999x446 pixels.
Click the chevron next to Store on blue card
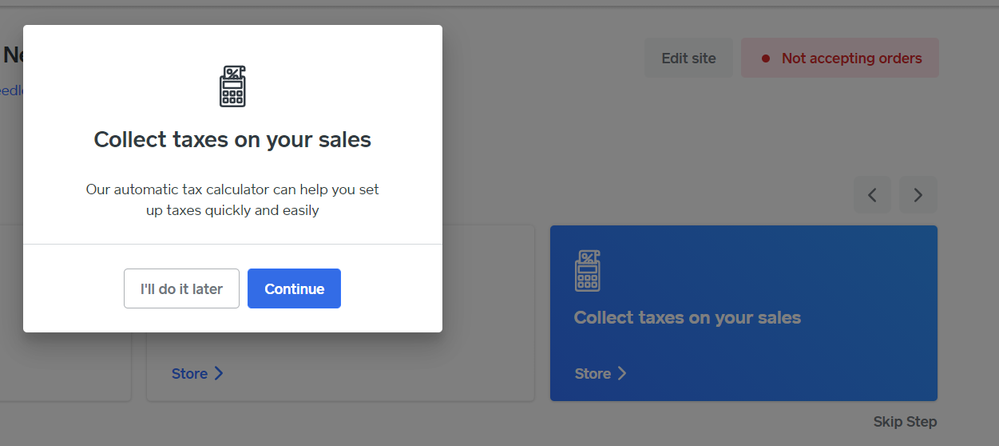tap(621, 373)
